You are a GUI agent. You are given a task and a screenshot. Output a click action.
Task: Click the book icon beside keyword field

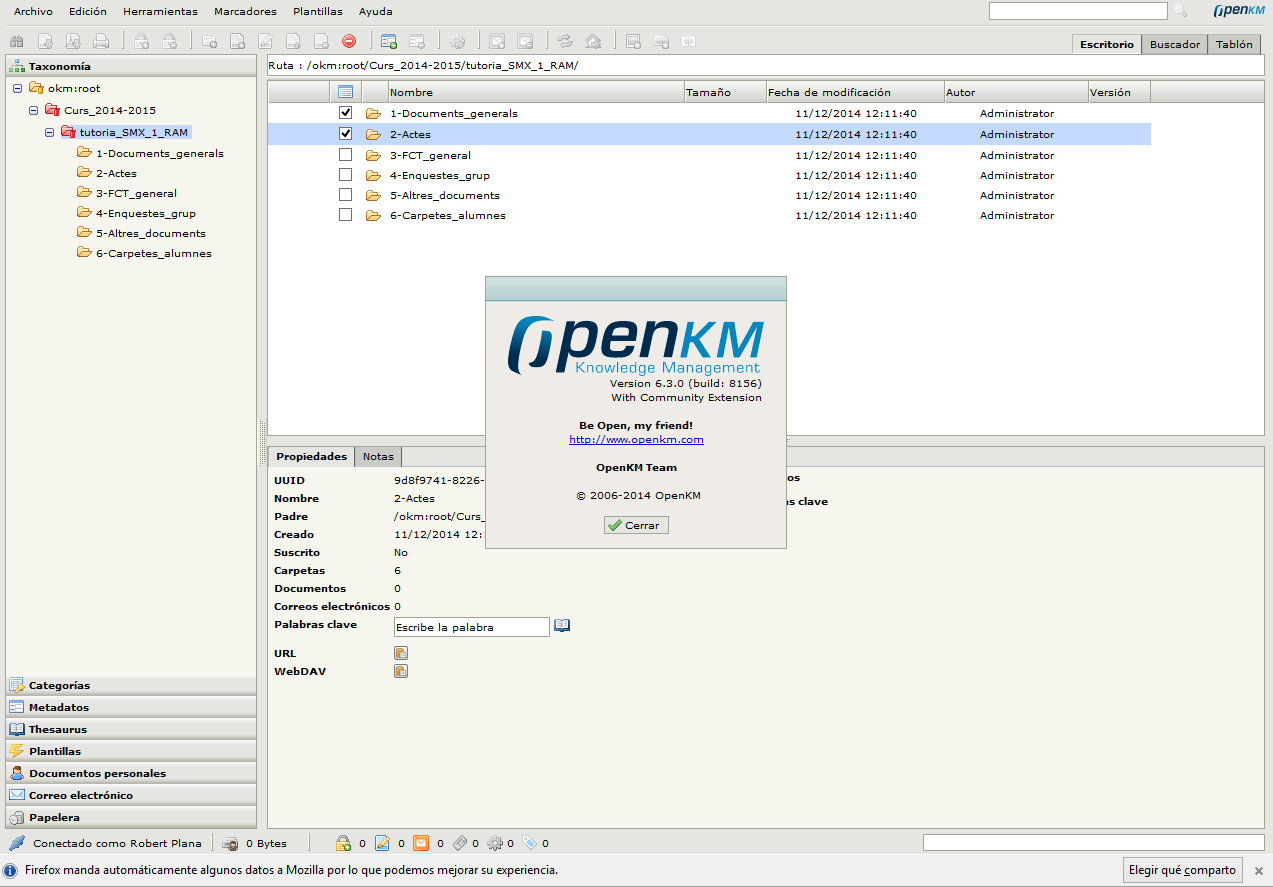tap(562, 626)
